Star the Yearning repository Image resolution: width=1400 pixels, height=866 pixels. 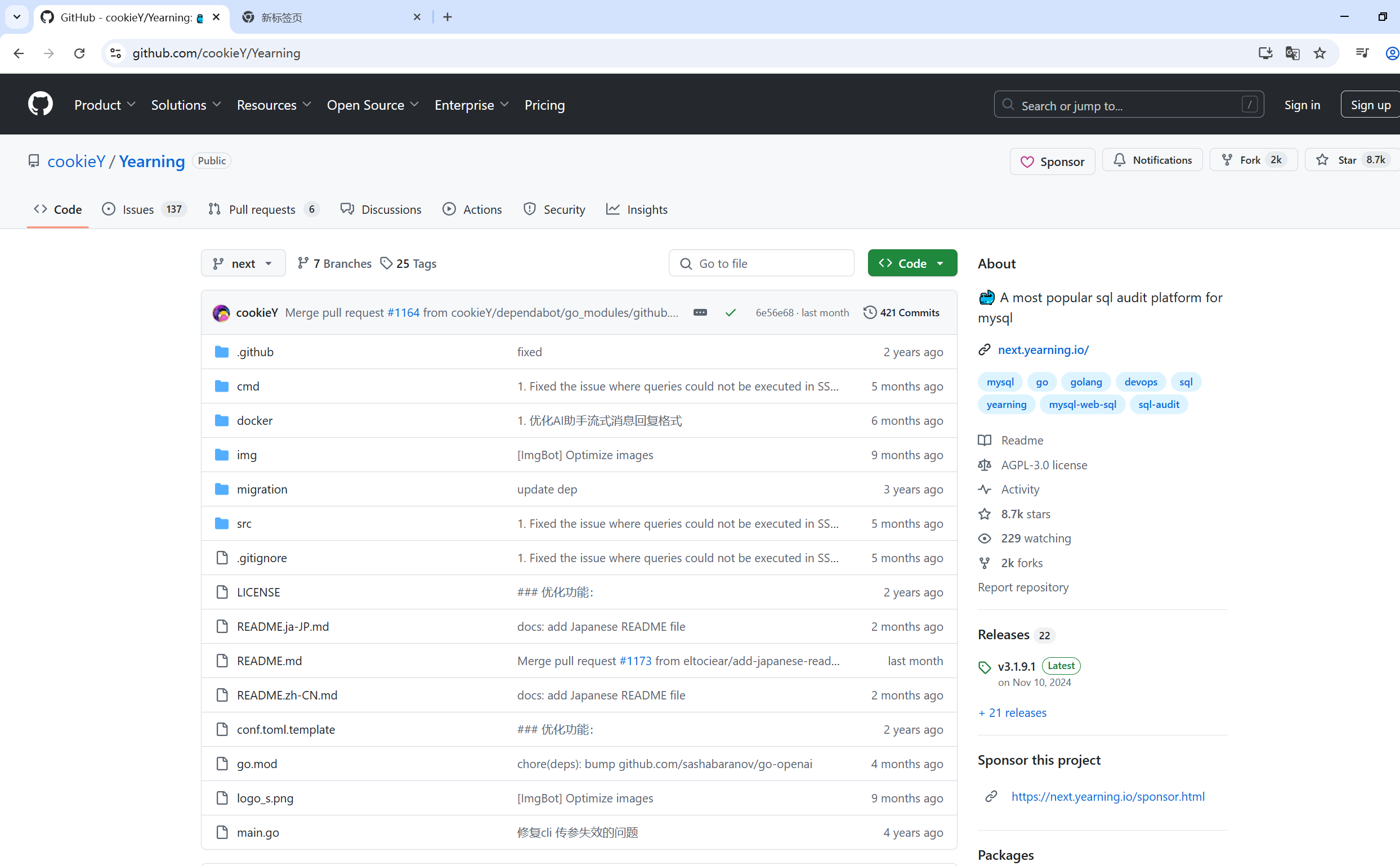(1346, 159)
